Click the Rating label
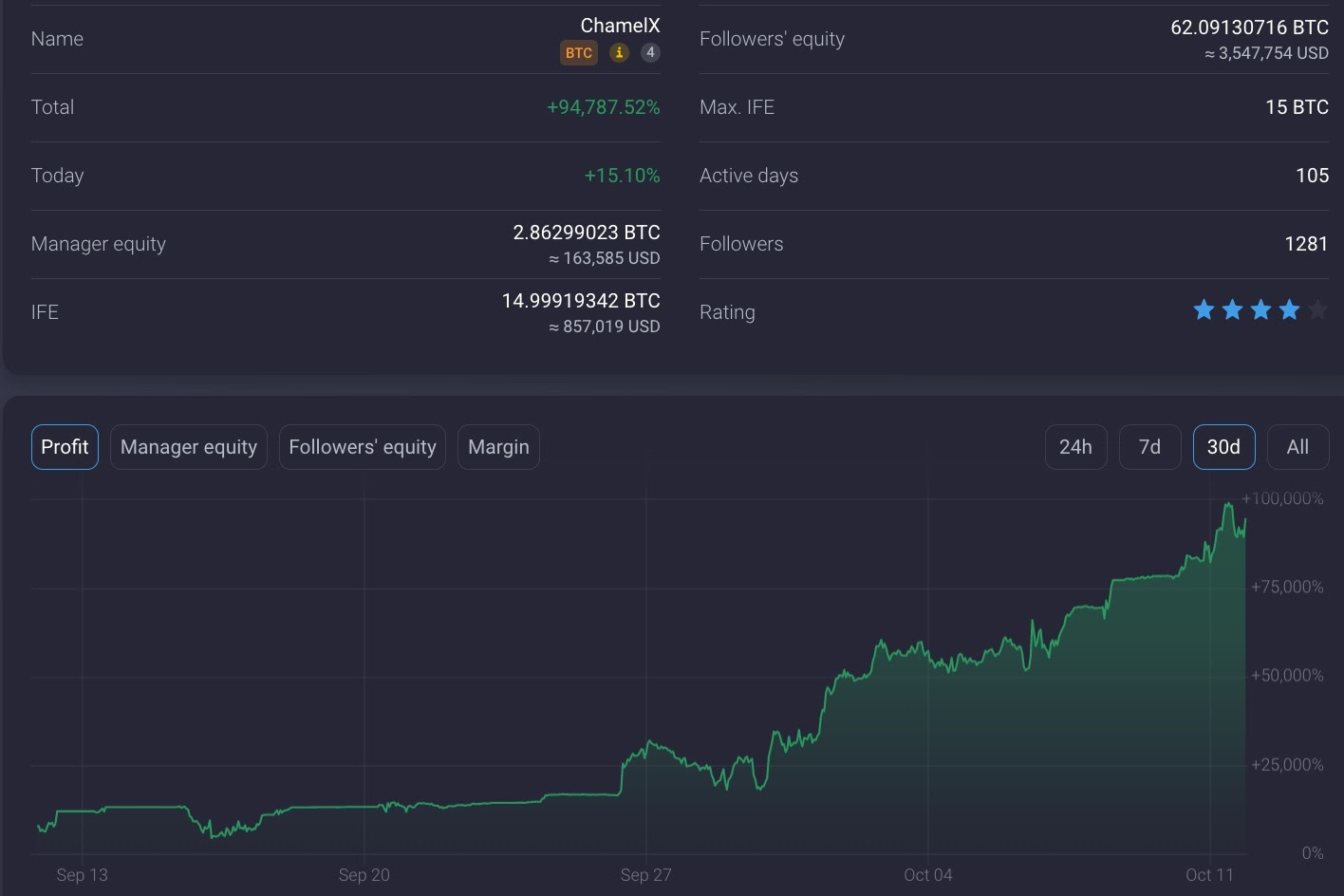The height and width of the screenshot is (896, 1344). [727, 312]
